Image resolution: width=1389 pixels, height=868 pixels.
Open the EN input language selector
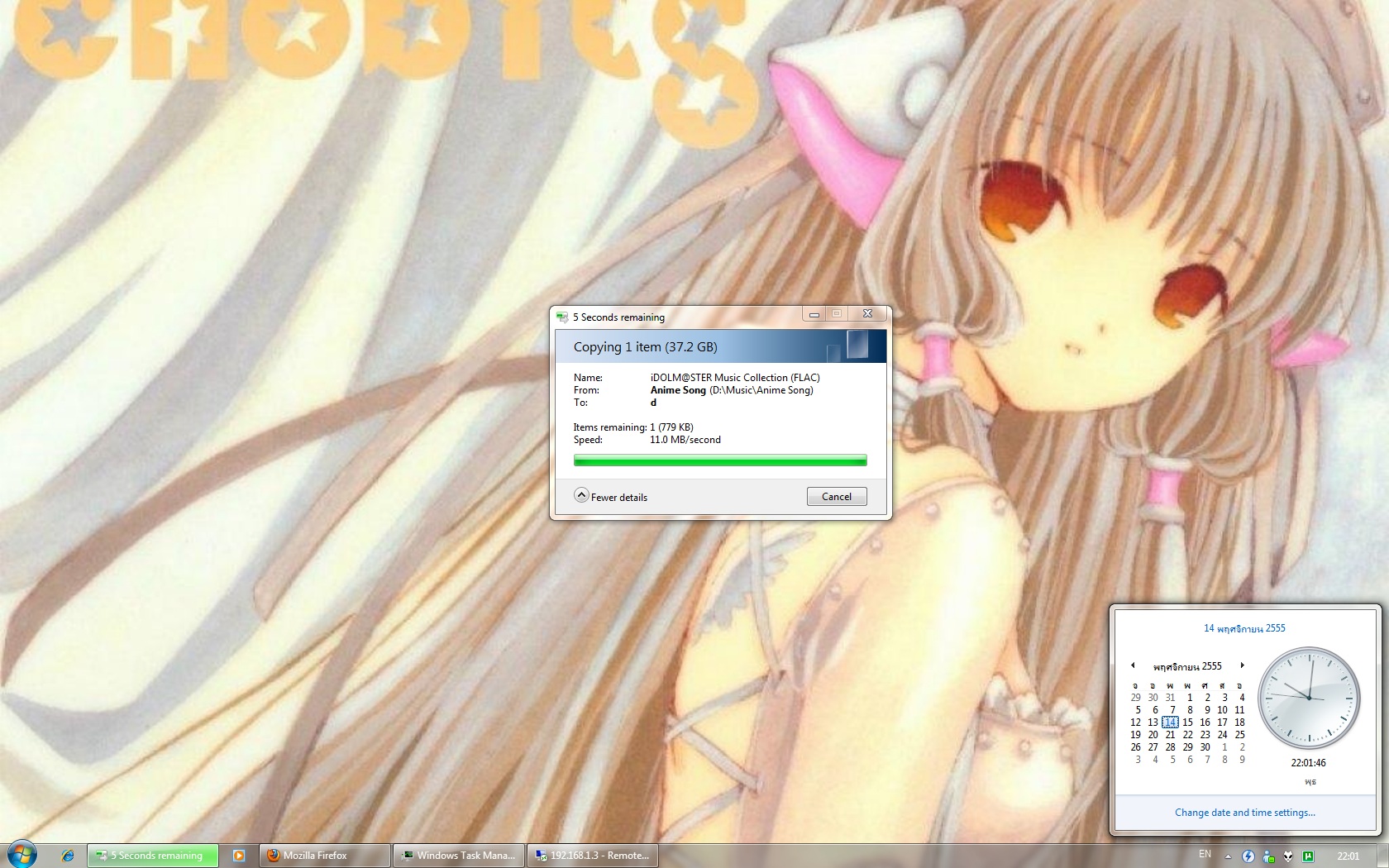[x=1205, y=855]
